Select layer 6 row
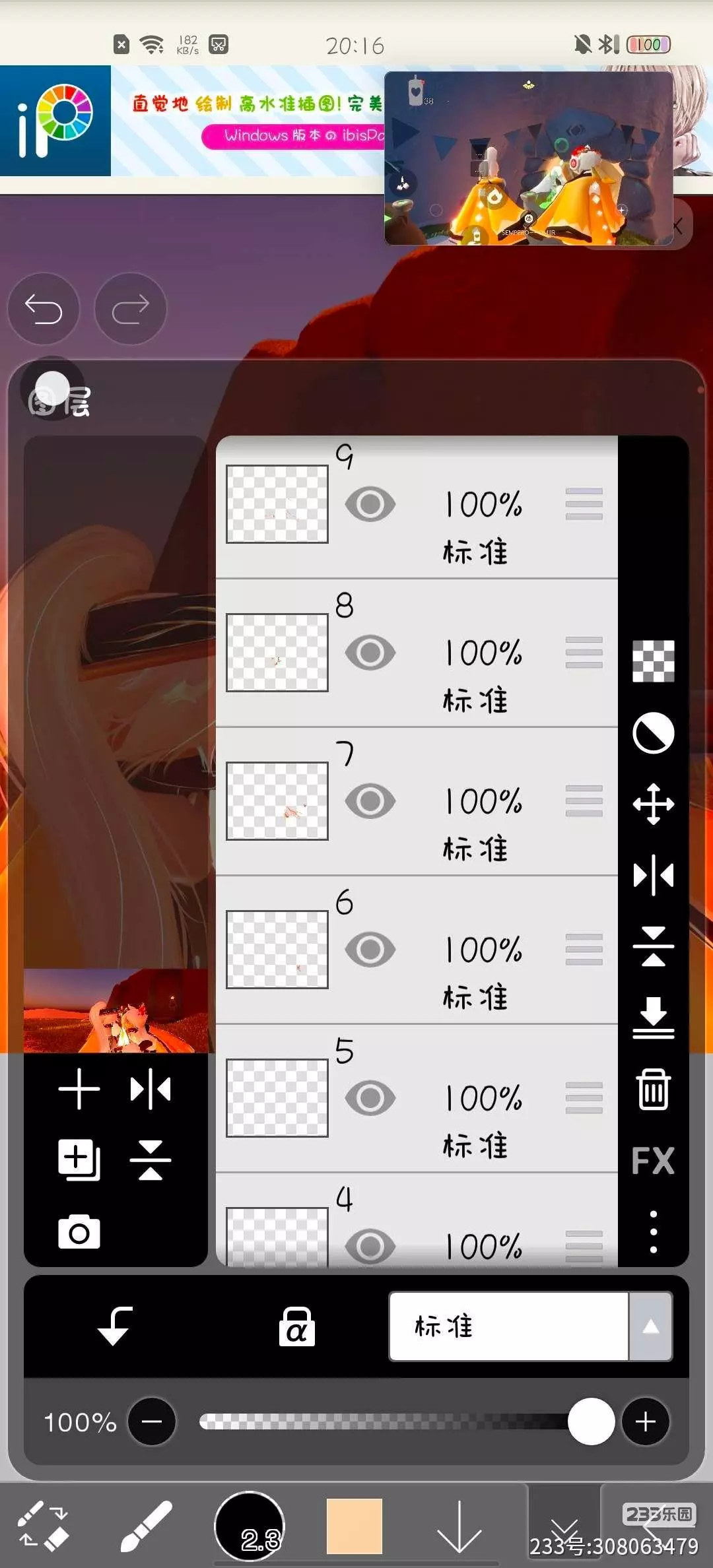Image resolution: width=713 pixels, height=1568 pixels. point(417,950)
